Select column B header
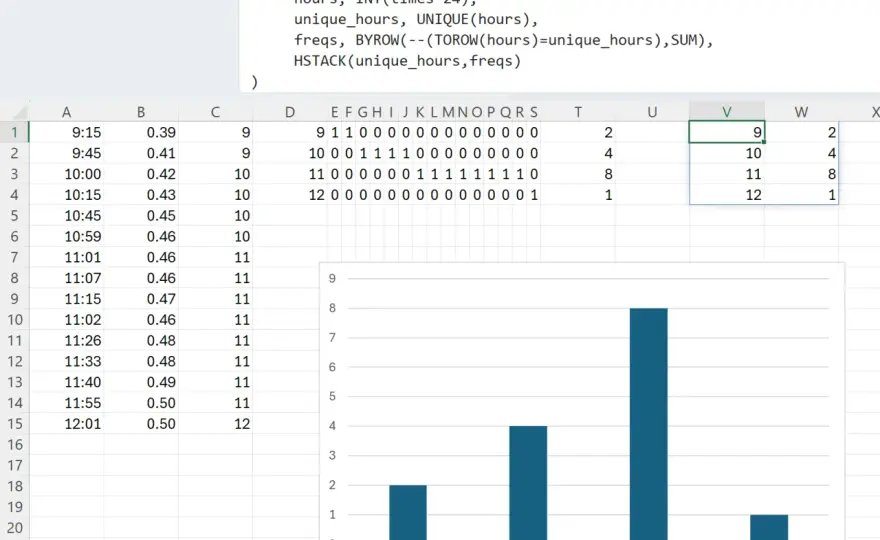Image resolution: width=880 pixels, height=540 pixels. 141,112
